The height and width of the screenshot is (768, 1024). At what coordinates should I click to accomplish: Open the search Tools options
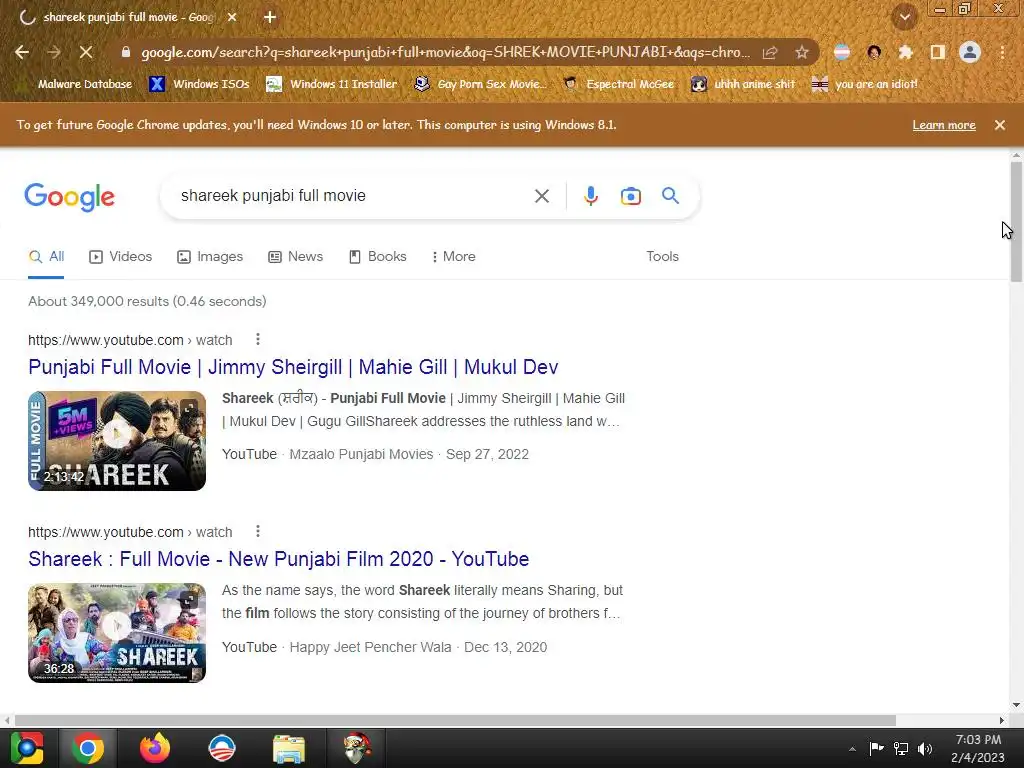[662, 257]
